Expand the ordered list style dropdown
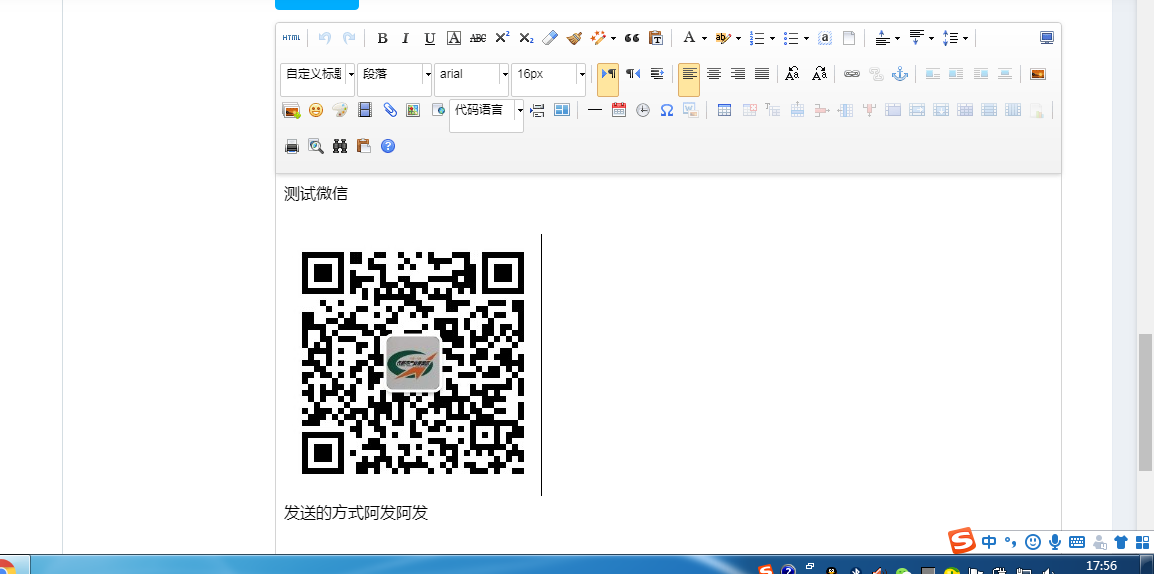Screen dimensions: 1154x574 (772, 38)
